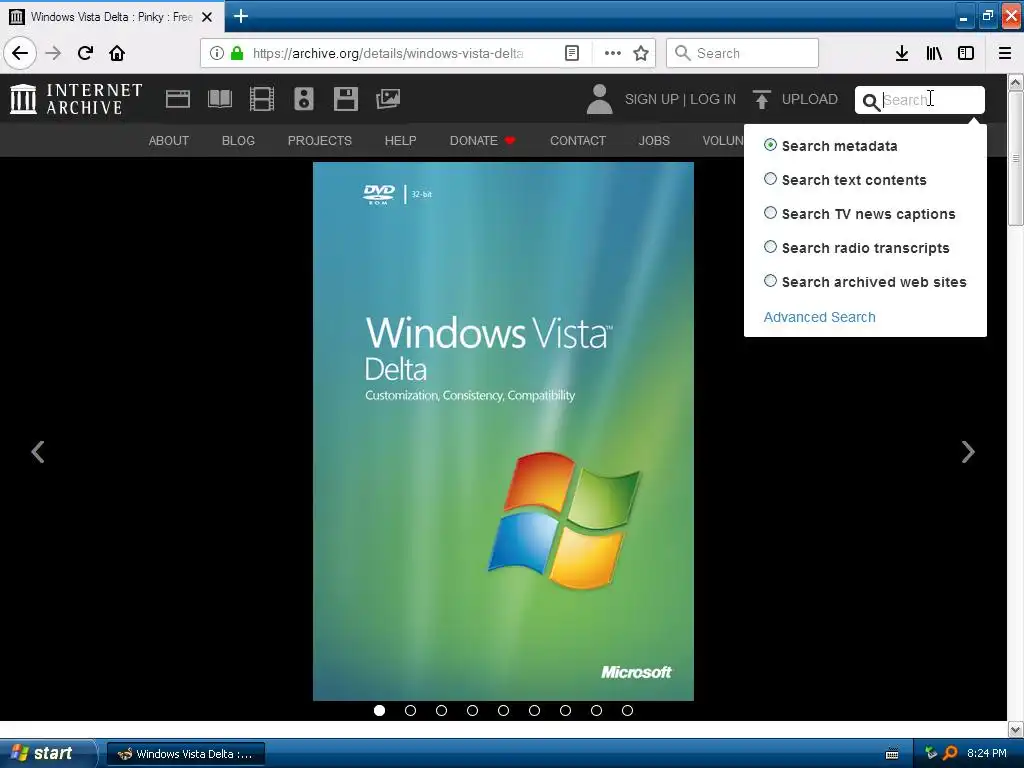Select the Search text contents radio option
Screen dimensions: 1024x768
pyautogui.click(x=771, y=179)
